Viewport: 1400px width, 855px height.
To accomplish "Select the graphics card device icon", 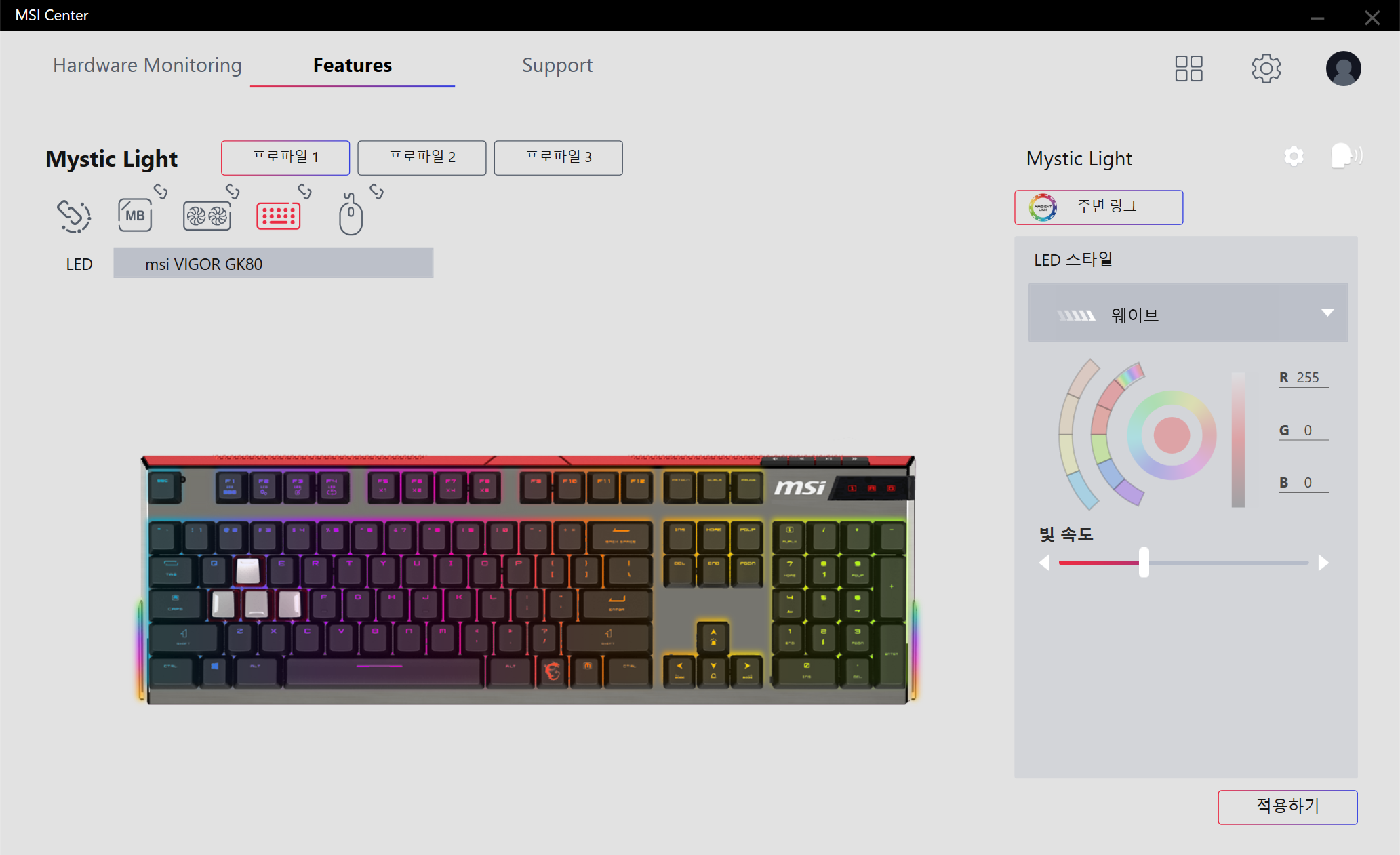I will click(207, 216).
